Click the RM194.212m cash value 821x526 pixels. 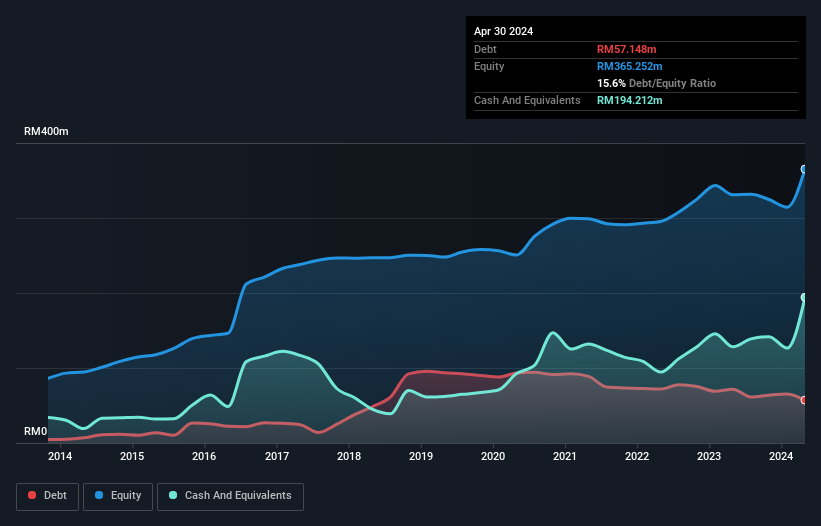pos(630,100)
